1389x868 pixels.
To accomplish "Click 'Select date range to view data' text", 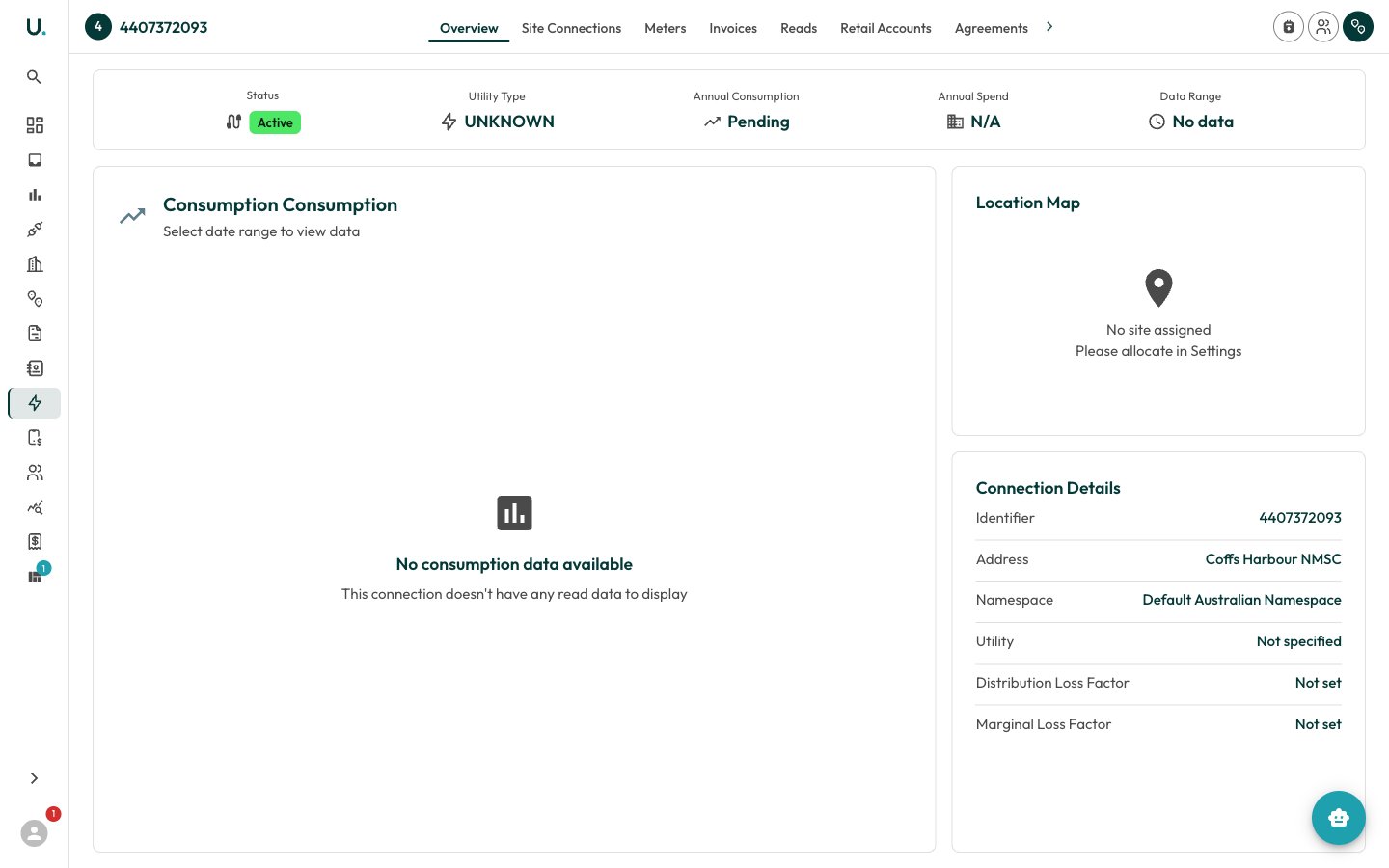I will 261,231.
